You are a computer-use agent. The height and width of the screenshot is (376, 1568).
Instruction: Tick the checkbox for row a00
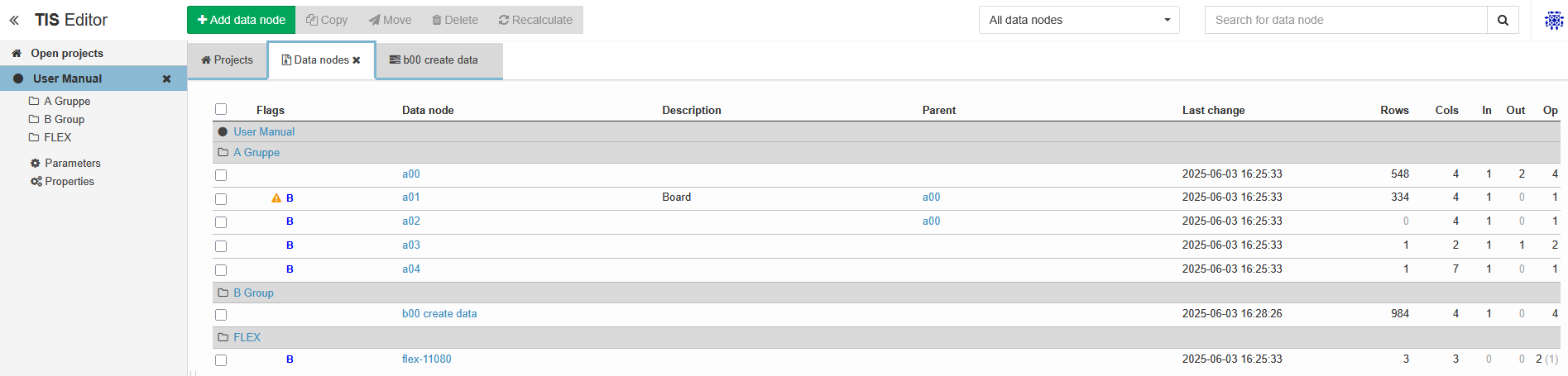pyautogui.click(x=221, y=175)
